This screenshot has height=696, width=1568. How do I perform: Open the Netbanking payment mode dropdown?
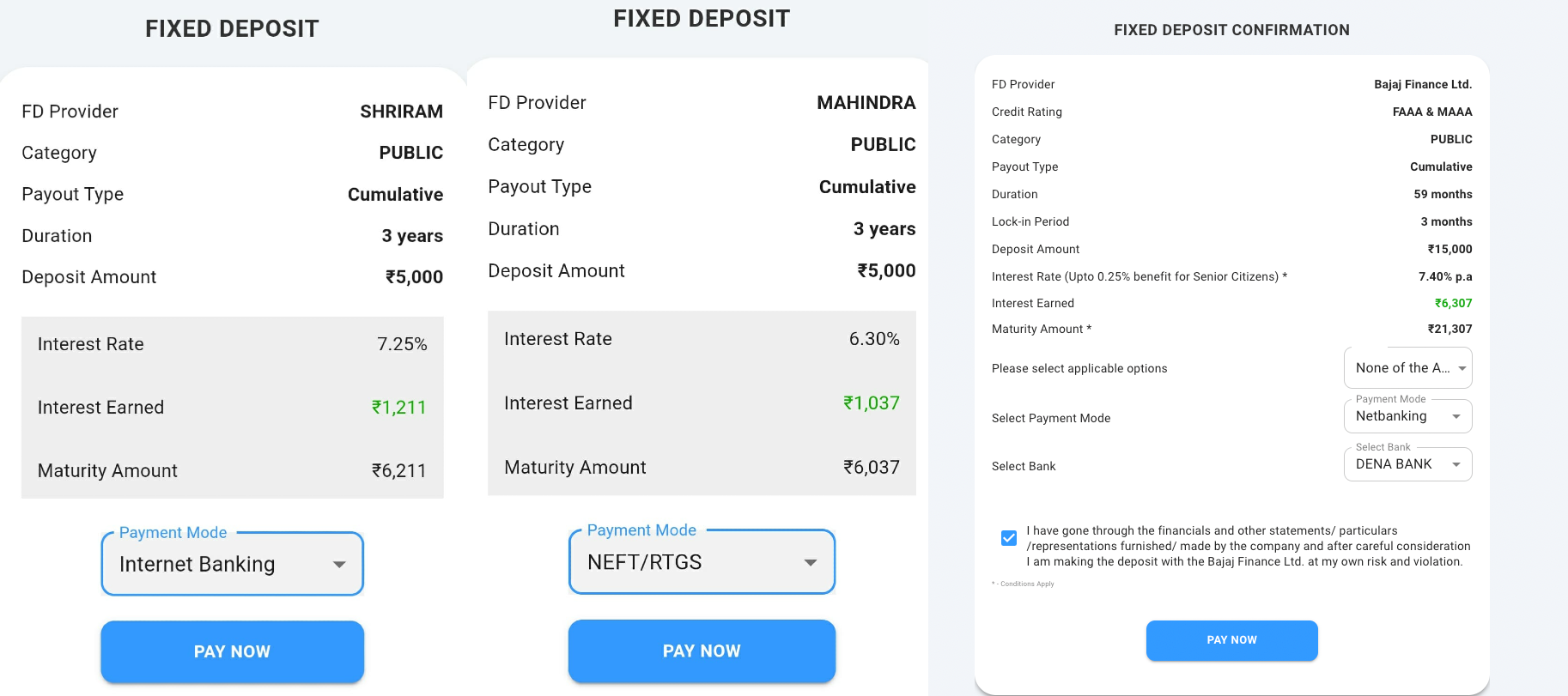1407,416
